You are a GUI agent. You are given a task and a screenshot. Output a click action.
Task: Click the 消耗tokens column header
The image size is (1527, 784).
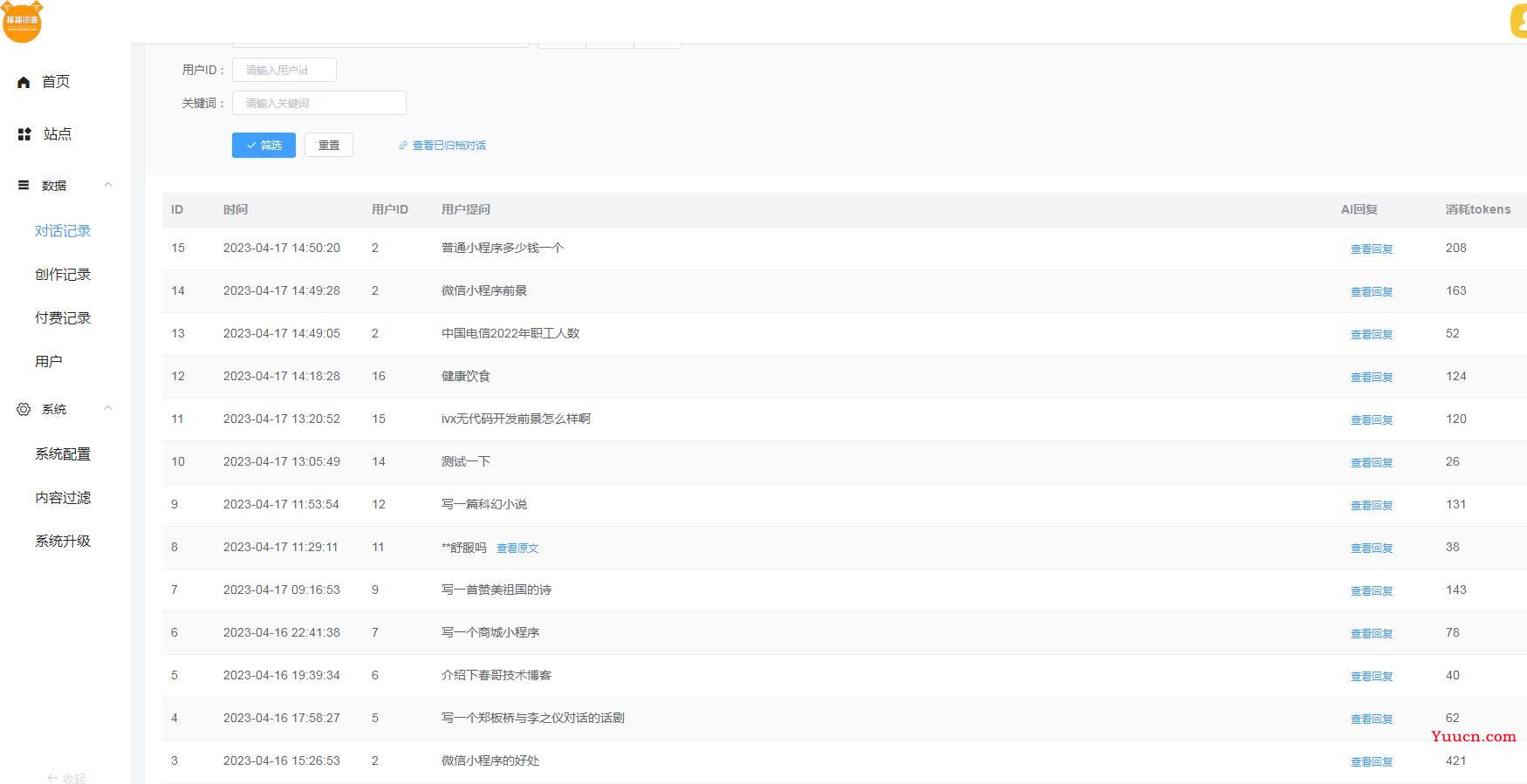tap(1478, 209)
